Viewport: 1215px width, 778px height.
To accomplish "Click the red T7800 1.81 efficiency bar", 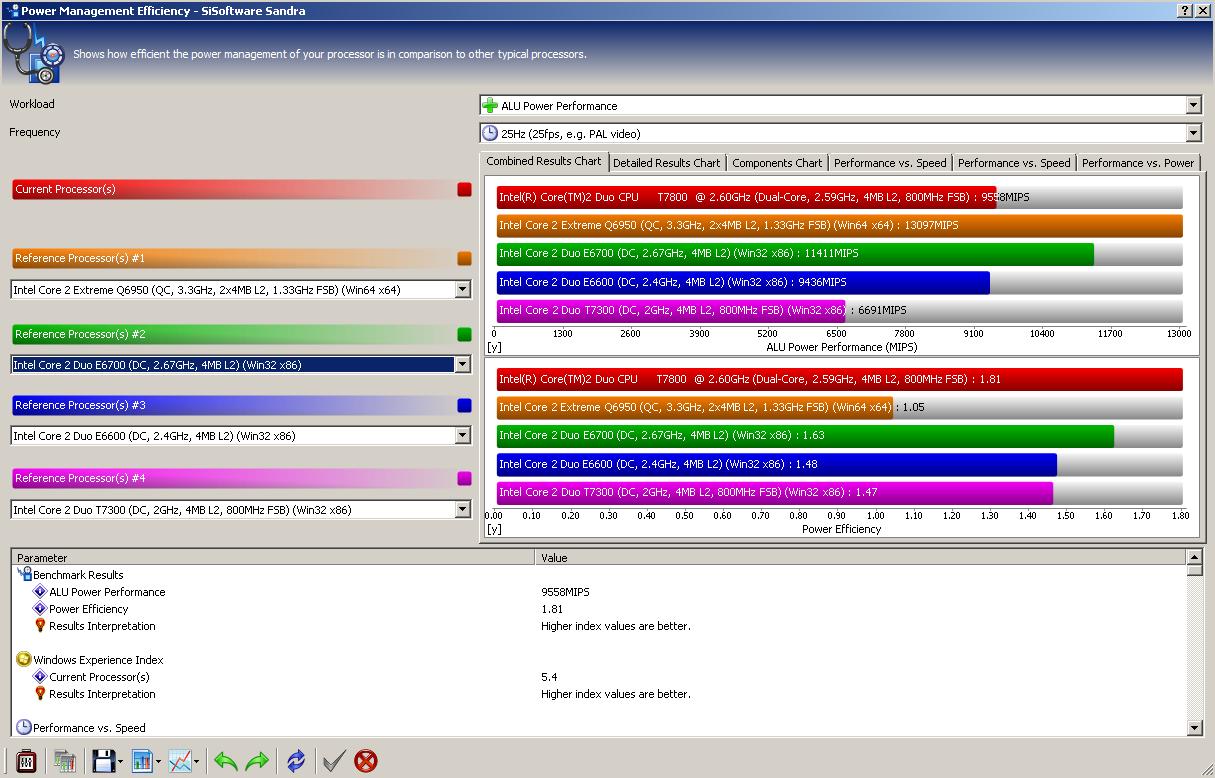I will [x=840, y=379].
